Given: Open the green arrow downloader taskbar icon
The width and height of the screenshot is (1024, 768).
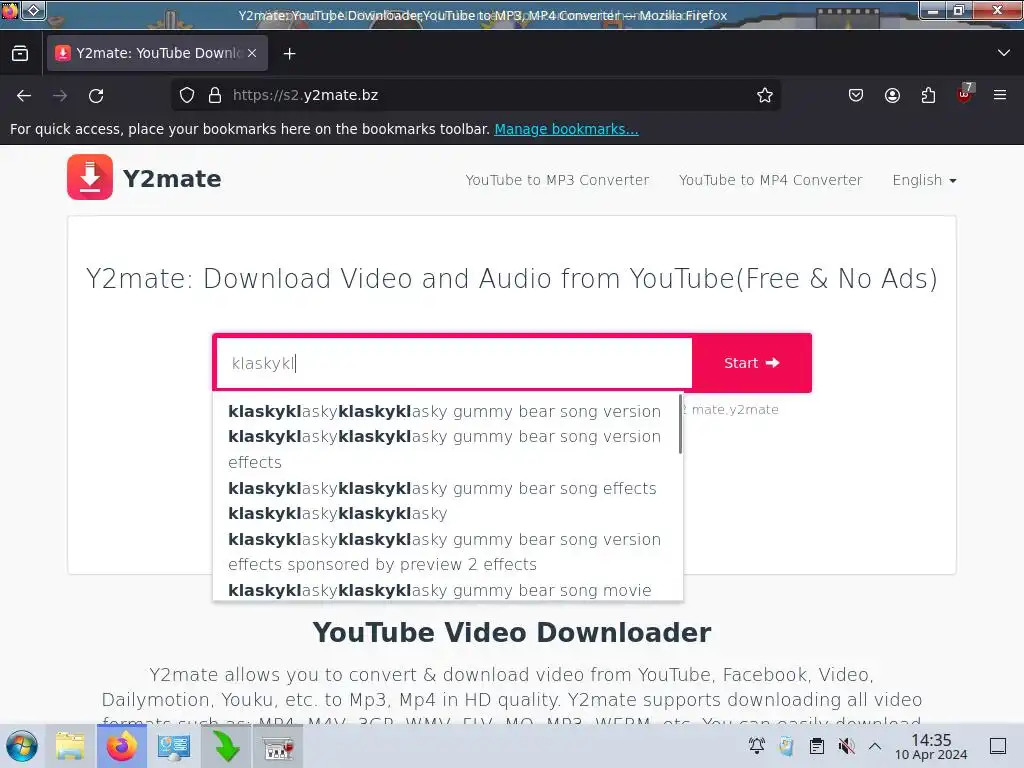Looking at the screenshot, I should coord(226,746).
